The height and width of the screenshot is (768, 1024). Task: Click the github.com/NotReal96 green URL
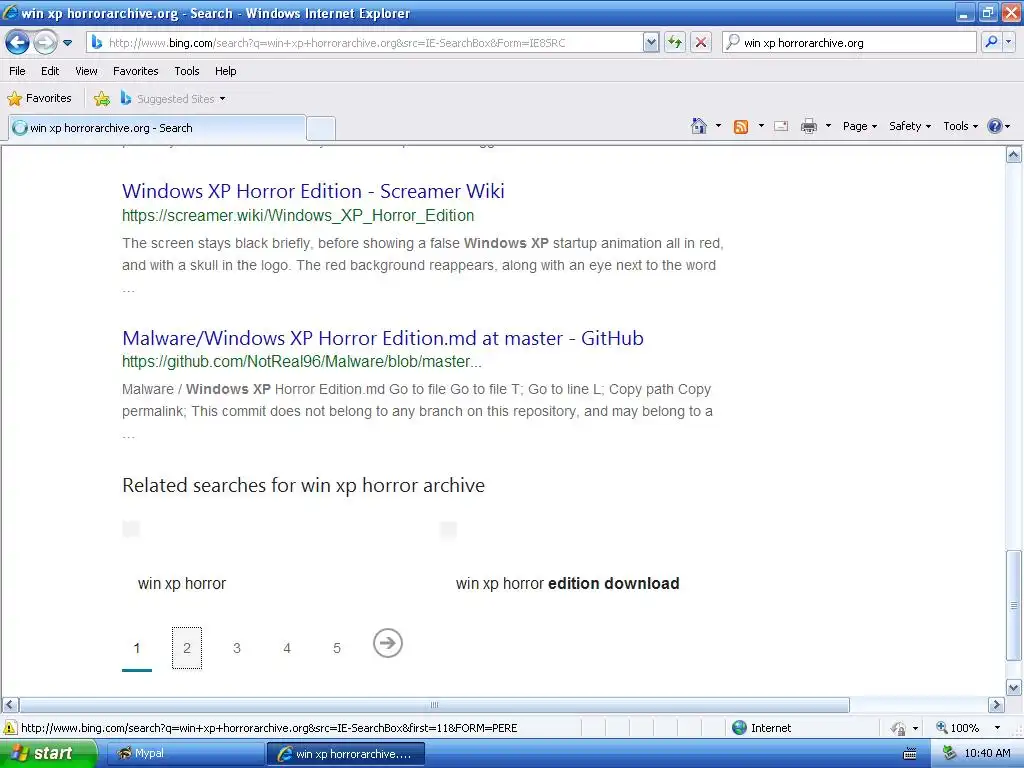(302, 362)
